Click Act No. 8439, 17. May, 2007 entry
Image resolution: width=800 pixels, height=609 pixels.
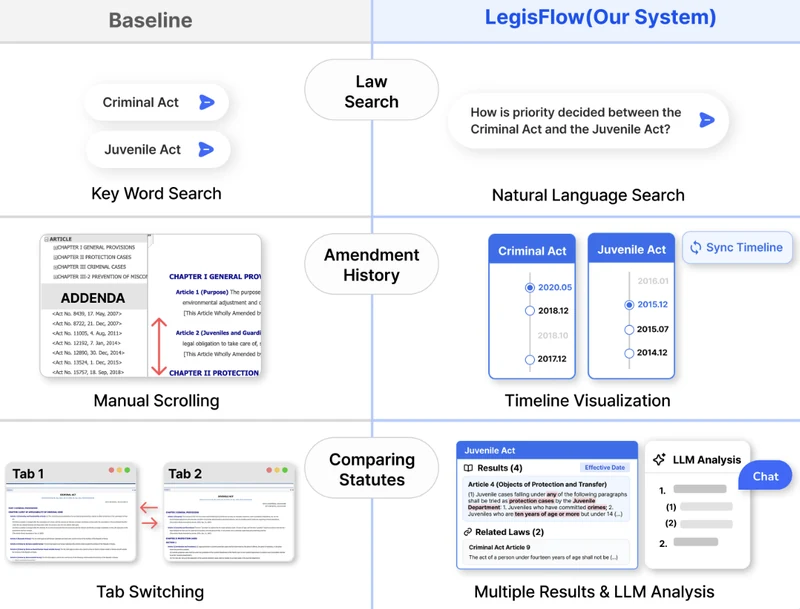(x=87, y=314)
